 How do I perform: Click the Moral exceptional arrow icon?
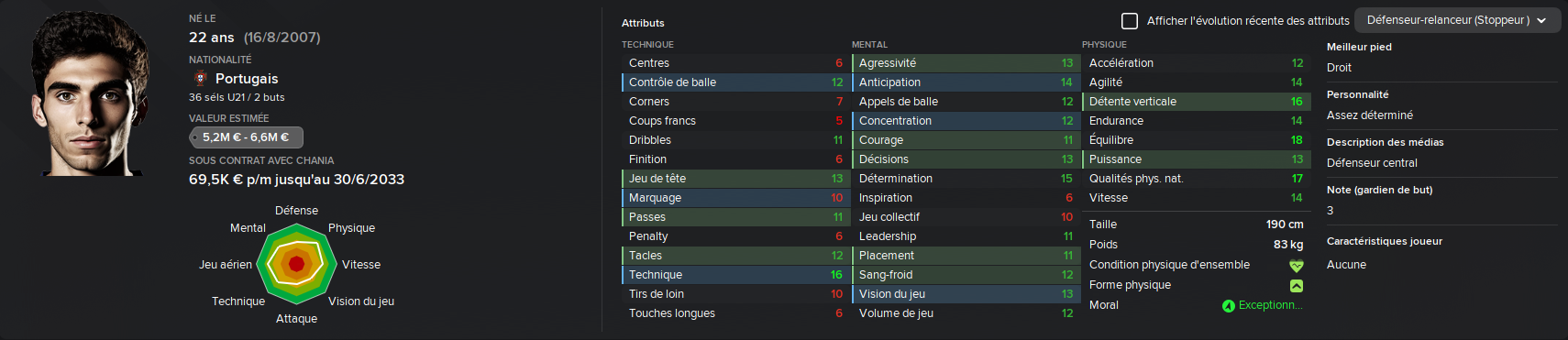point(1229,306)
